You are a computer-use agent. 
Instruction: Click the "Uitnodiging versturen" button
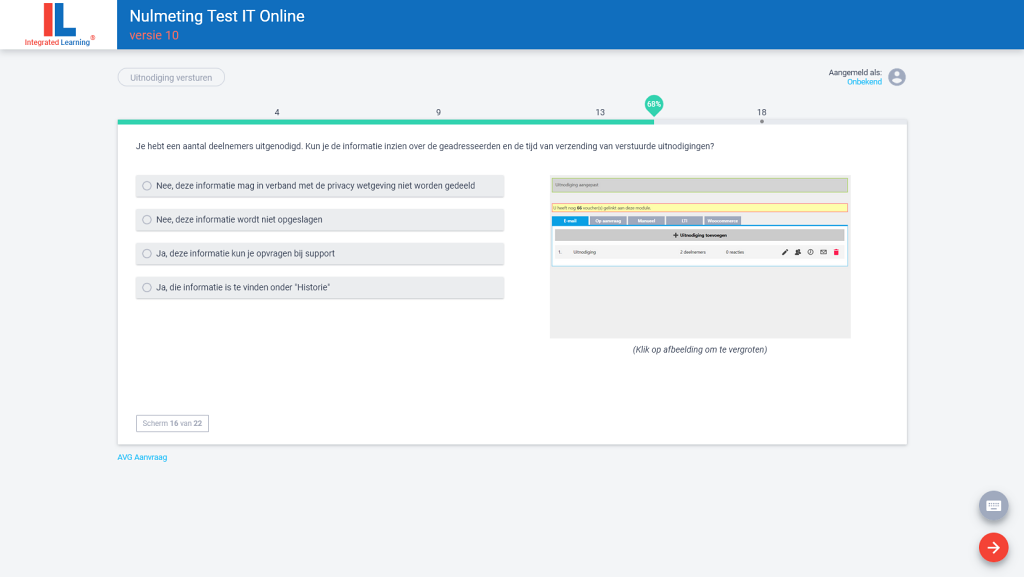[171, 77]
